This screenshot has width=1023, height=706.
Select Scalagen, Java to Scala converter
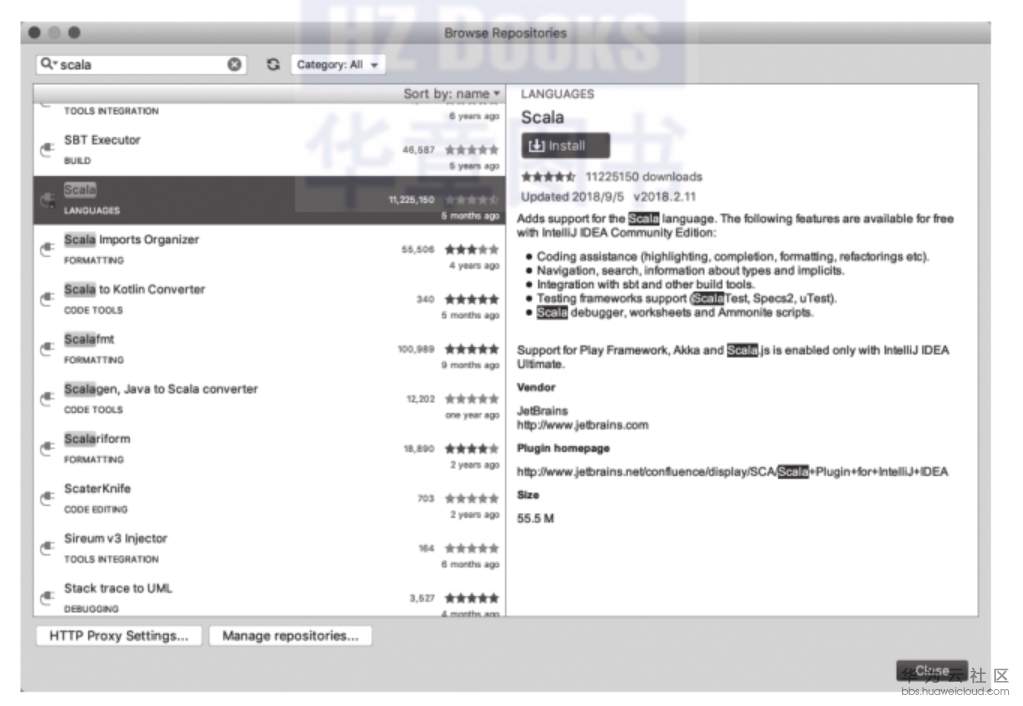269,399
